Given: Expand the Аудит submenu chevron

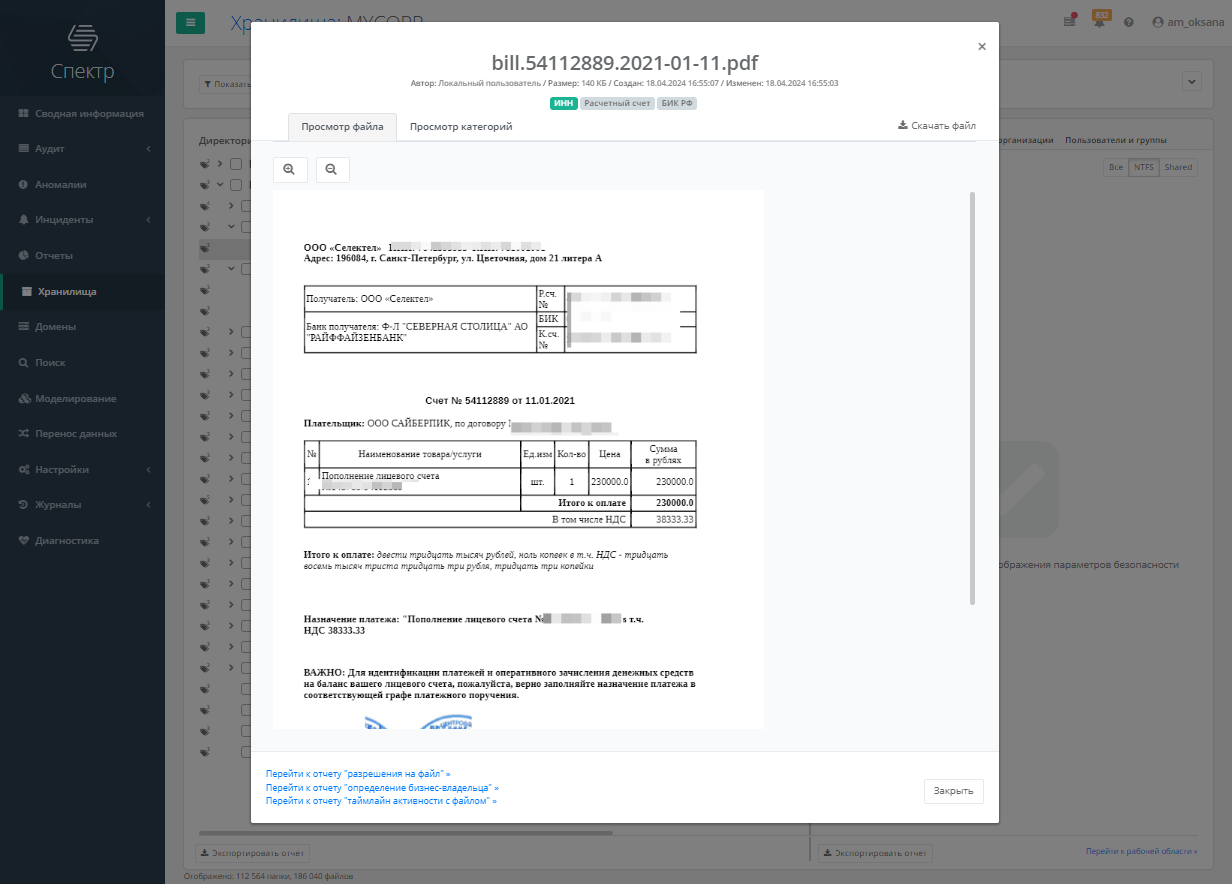Looking at the screenshot, I should point(149,149).
